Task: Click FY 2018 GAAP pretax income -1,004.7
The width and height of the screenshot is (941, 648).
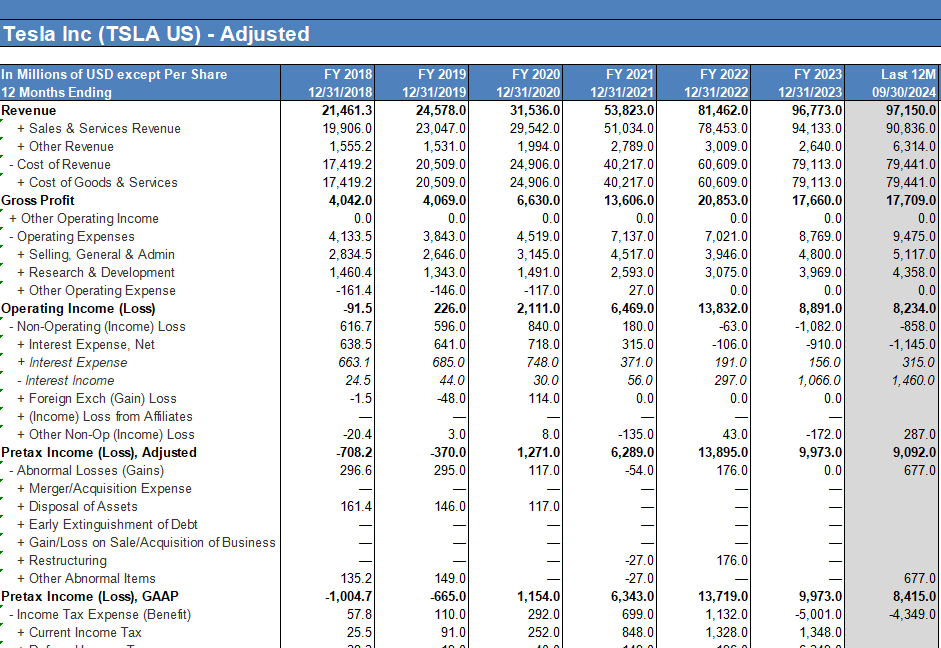Action: (x=349, y=596)
